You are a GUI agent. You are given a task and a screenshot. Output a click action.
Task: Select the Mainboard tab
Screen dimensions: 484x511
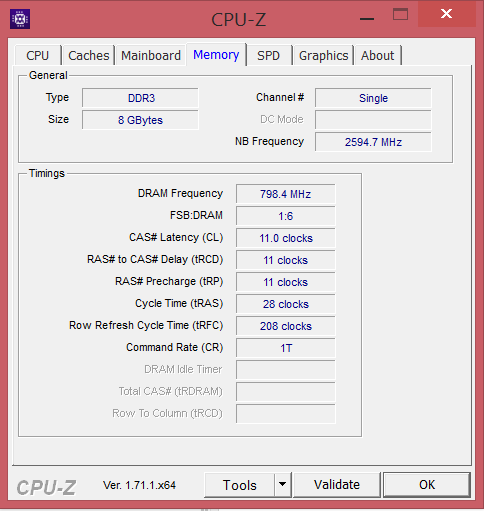[151, 55]
